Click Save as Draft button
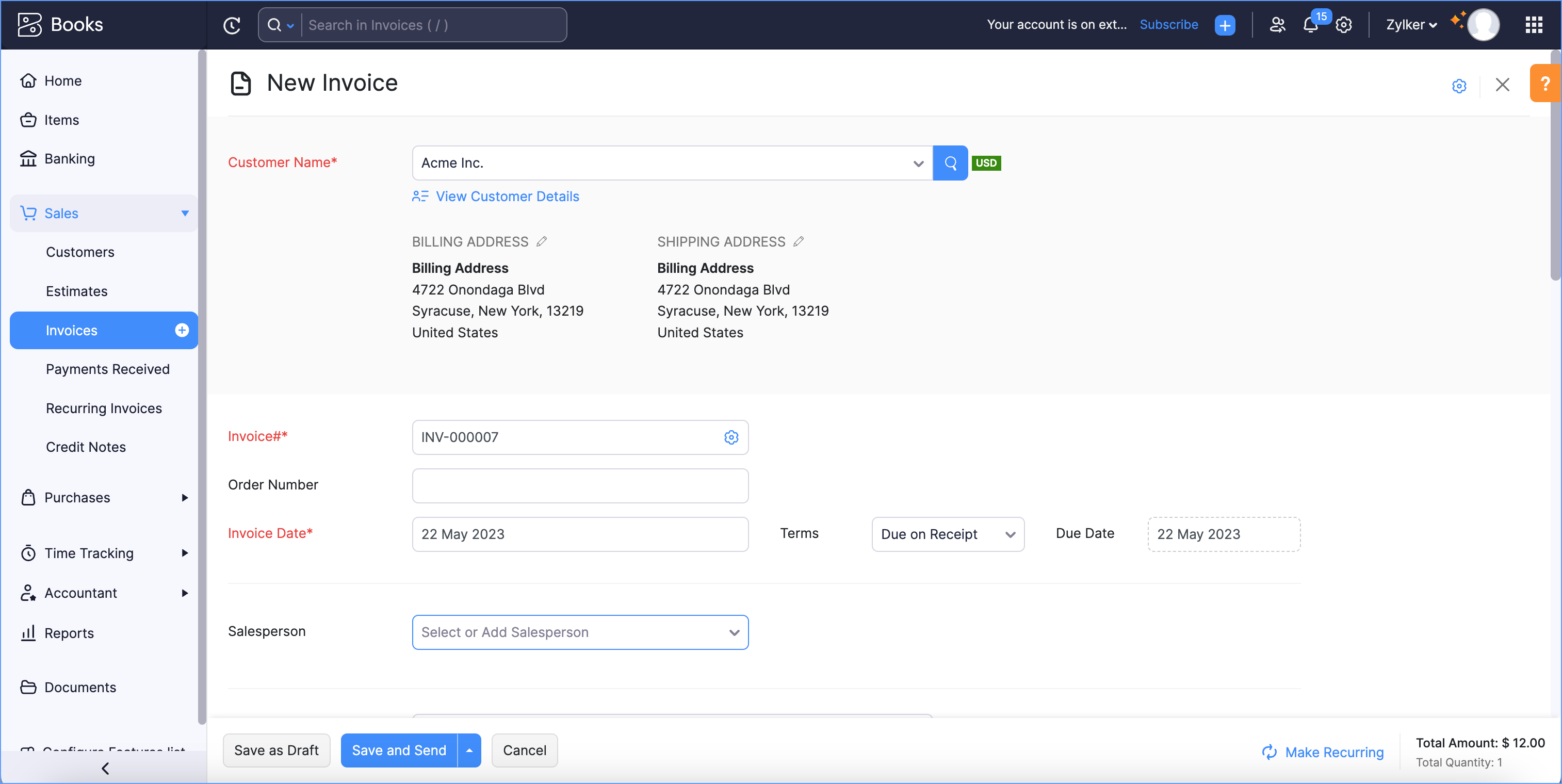Screen dimensions: 1562x784 (x=276, y=750)
